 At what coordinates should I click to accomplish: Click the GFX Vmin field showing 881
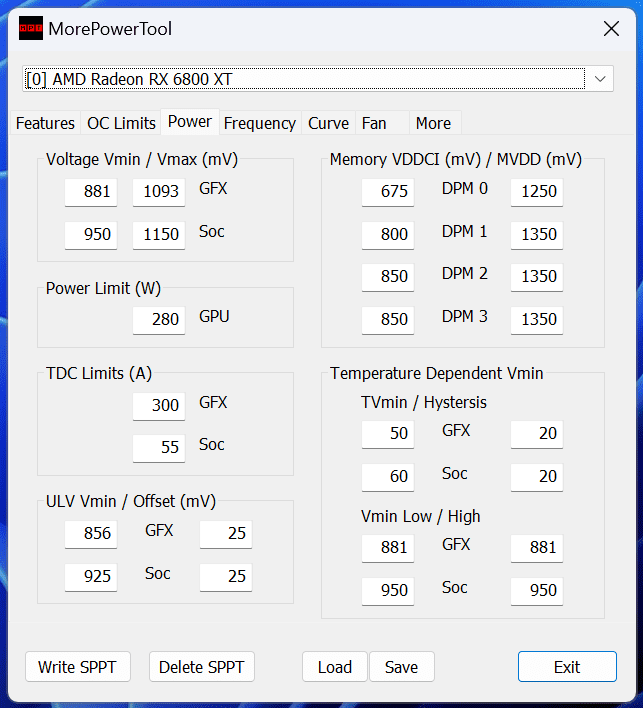tap(91, 192)
